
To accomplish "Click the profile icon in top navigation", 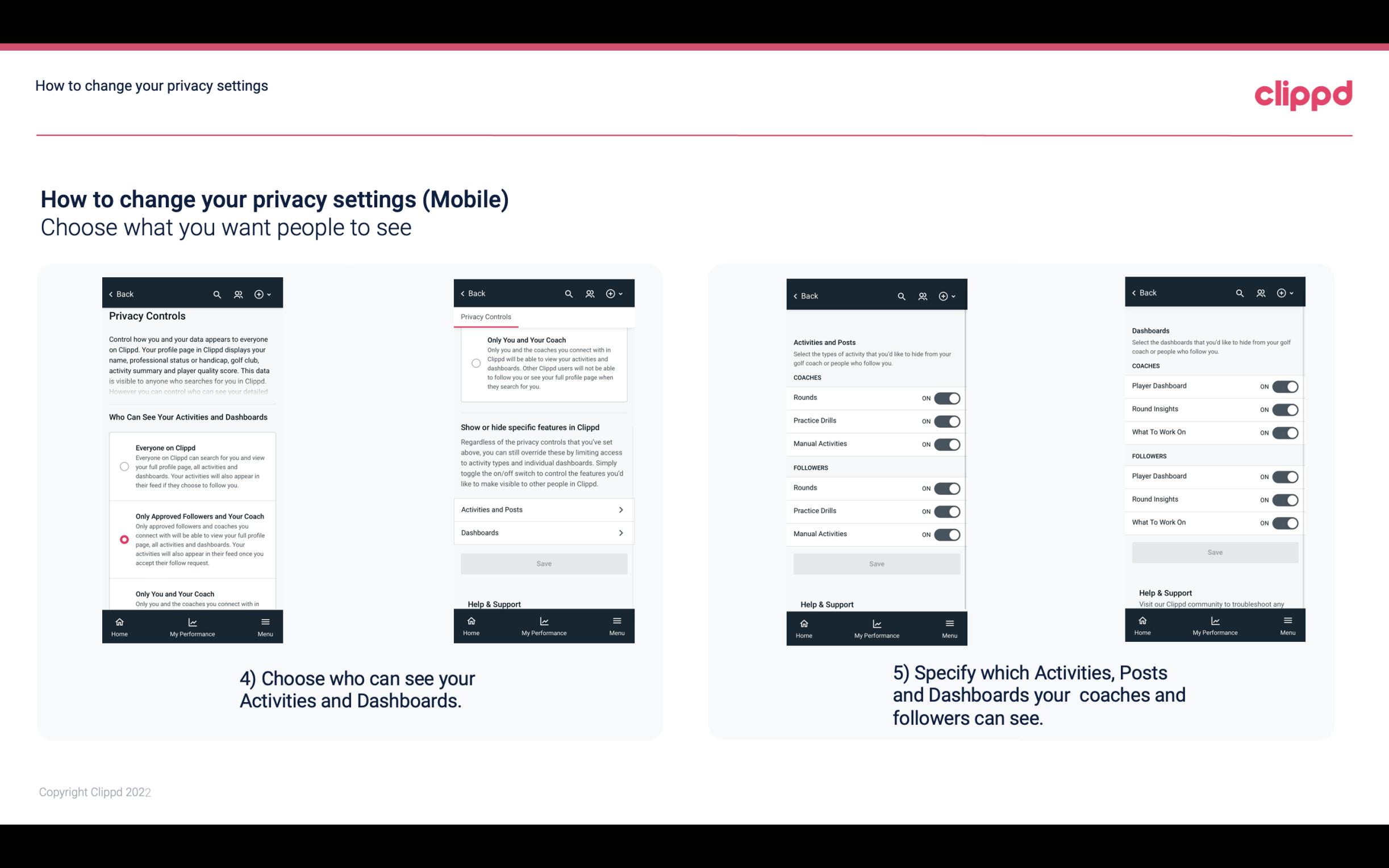I will pyautogui.click(x=237, y=294).
